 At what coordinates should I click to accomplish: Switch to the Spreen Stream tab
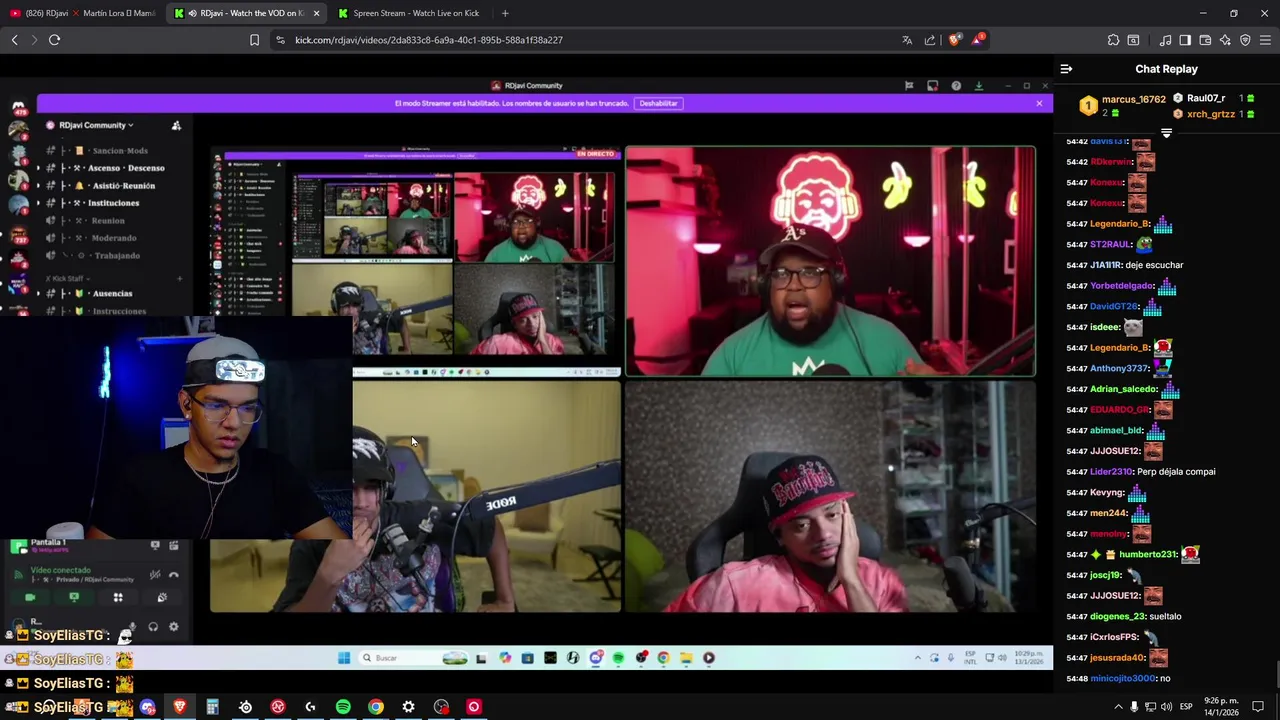410,13
